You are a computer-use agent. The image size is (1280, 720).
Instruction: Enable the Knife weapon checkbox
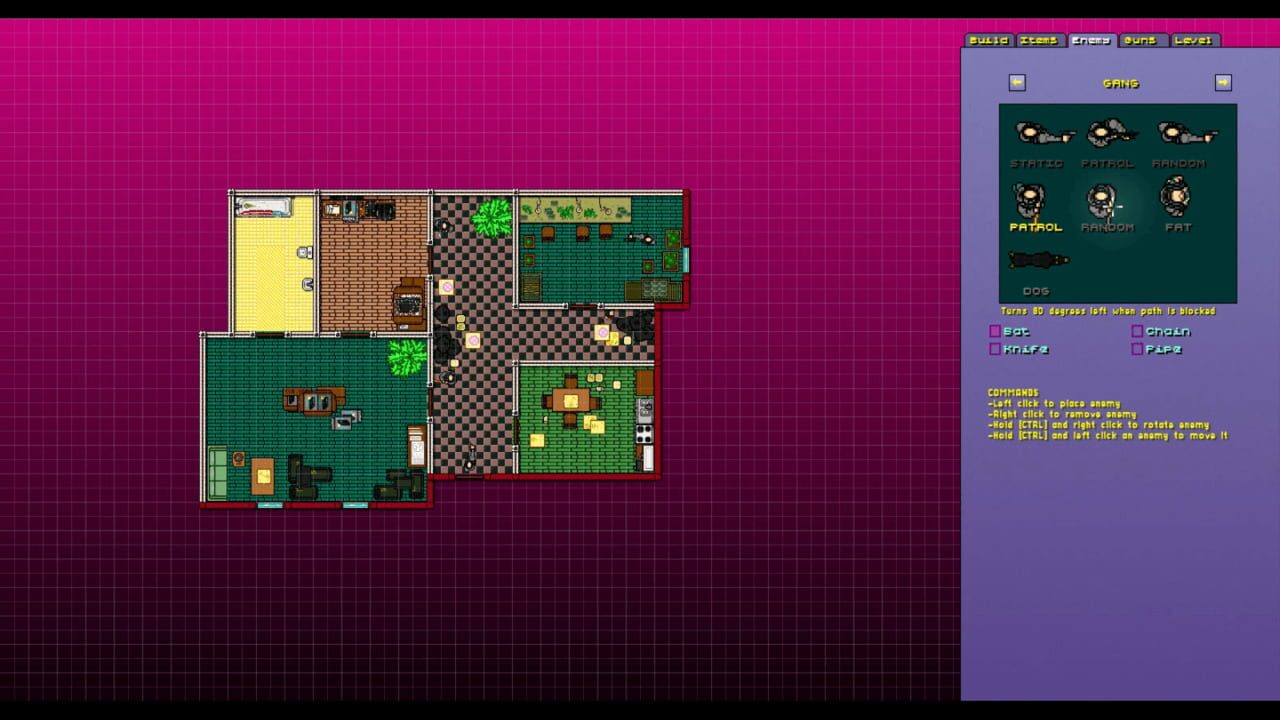[x=994, y=349]
